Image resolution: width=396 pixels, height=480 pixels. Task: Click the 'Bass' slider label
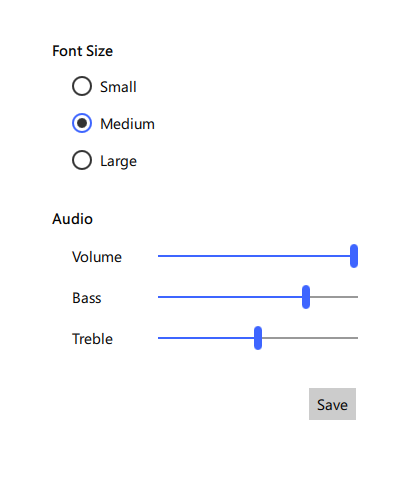[87, 298]
